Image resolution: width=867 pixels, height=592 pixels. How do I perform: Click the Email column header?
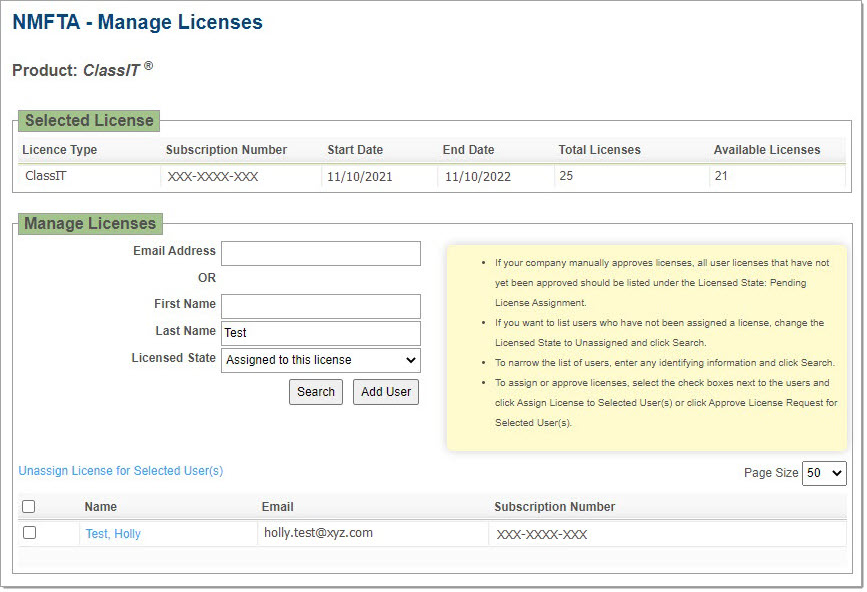(x=278, y=507)
